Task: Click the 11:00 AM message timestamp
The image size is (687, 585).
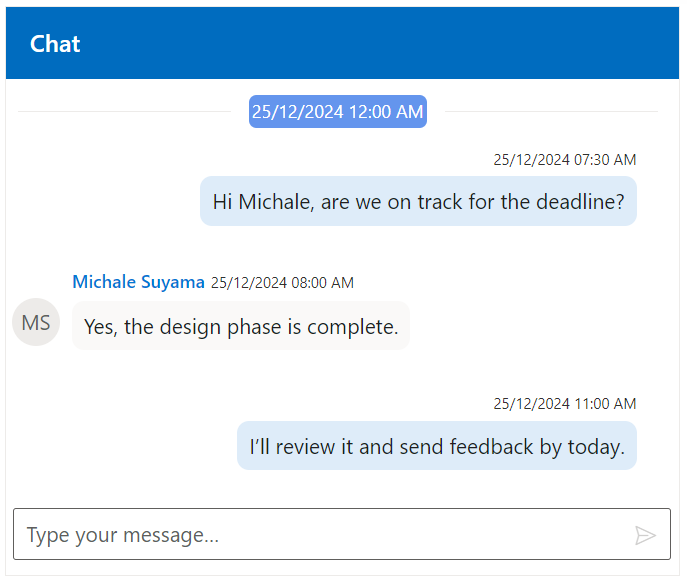Action: 564,404
